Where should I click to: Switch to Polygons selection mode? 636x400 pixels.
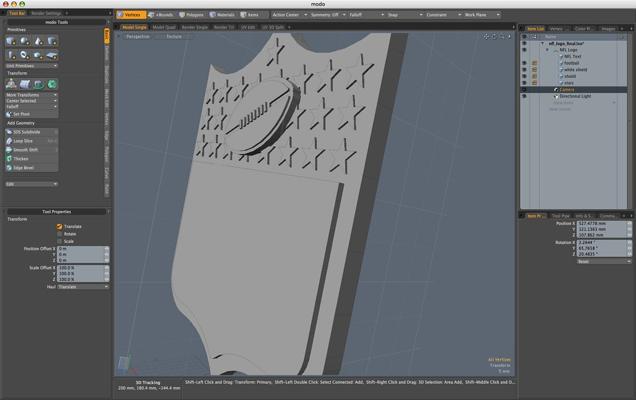point(193,15)
